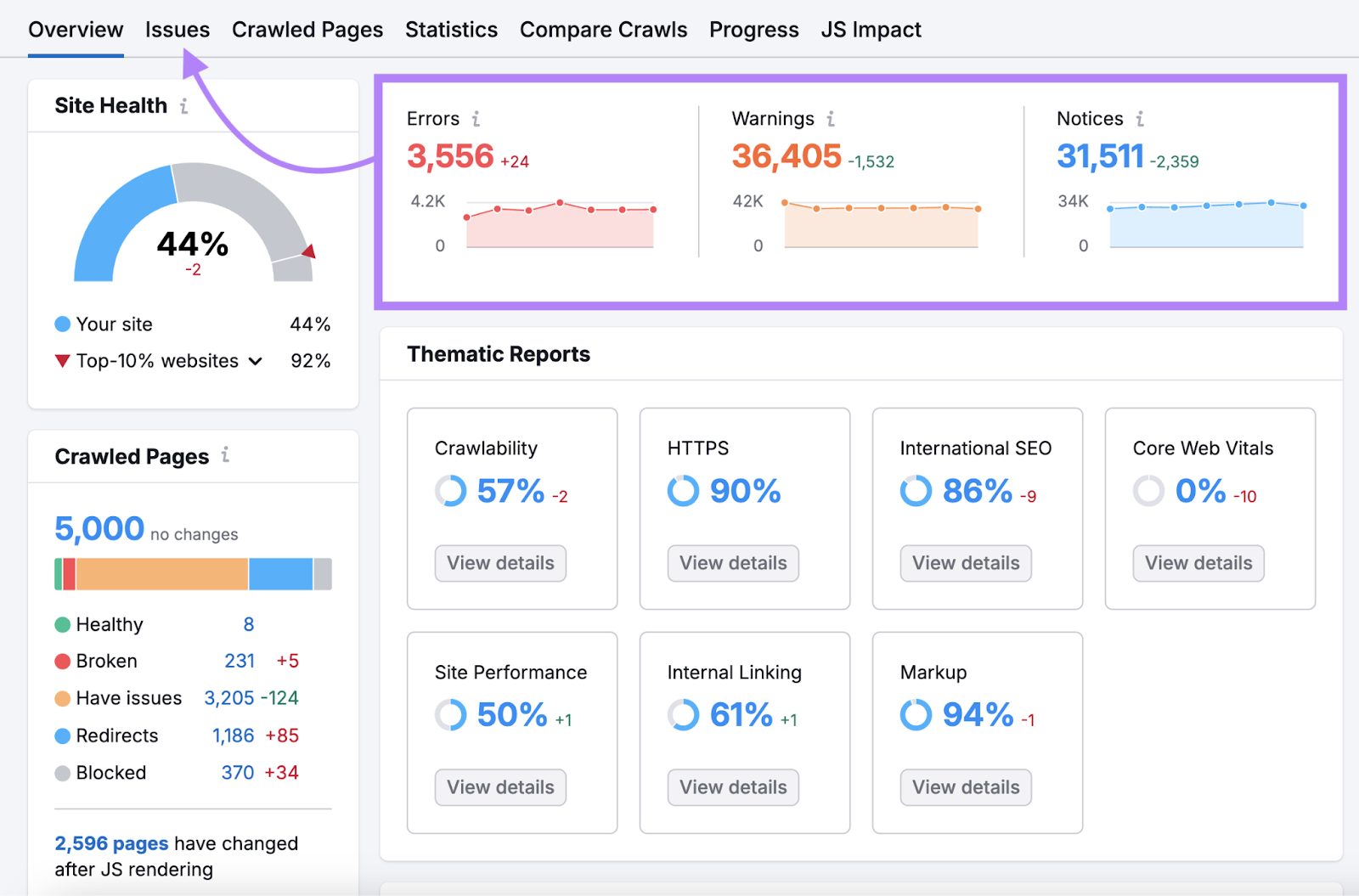Open the 2,596 pages link
Screen dimensions: 1359x896
coord(110,843)
